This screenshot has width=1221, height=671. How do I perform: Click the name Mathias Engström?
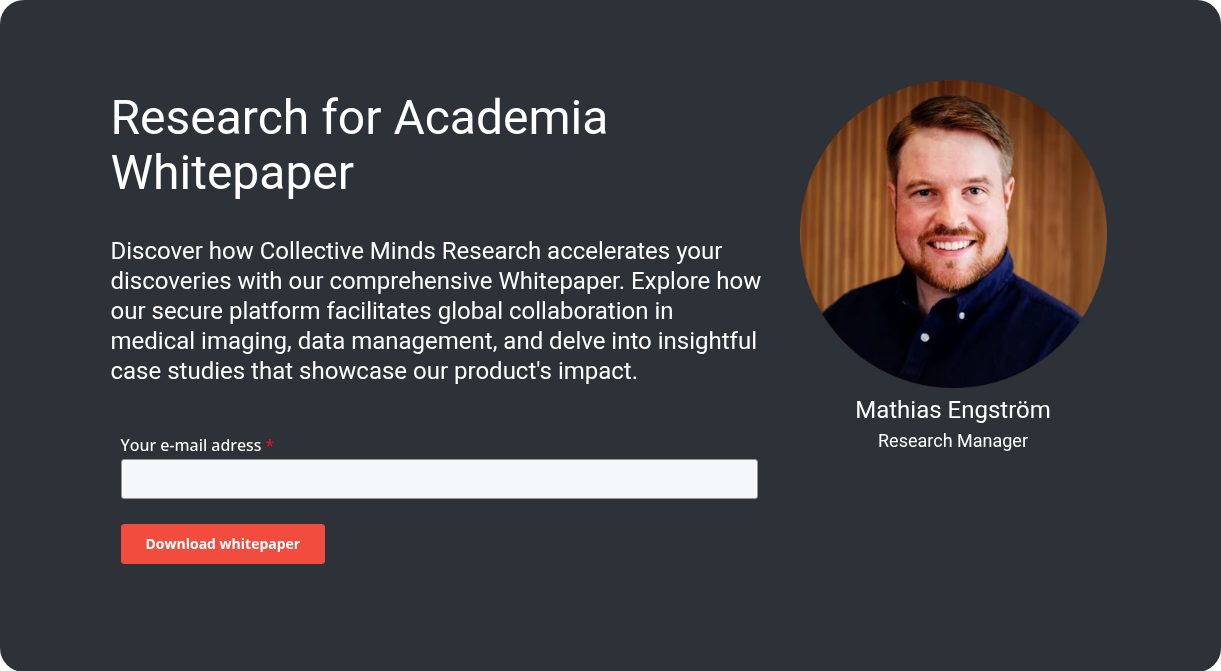(x=953, y=410)
